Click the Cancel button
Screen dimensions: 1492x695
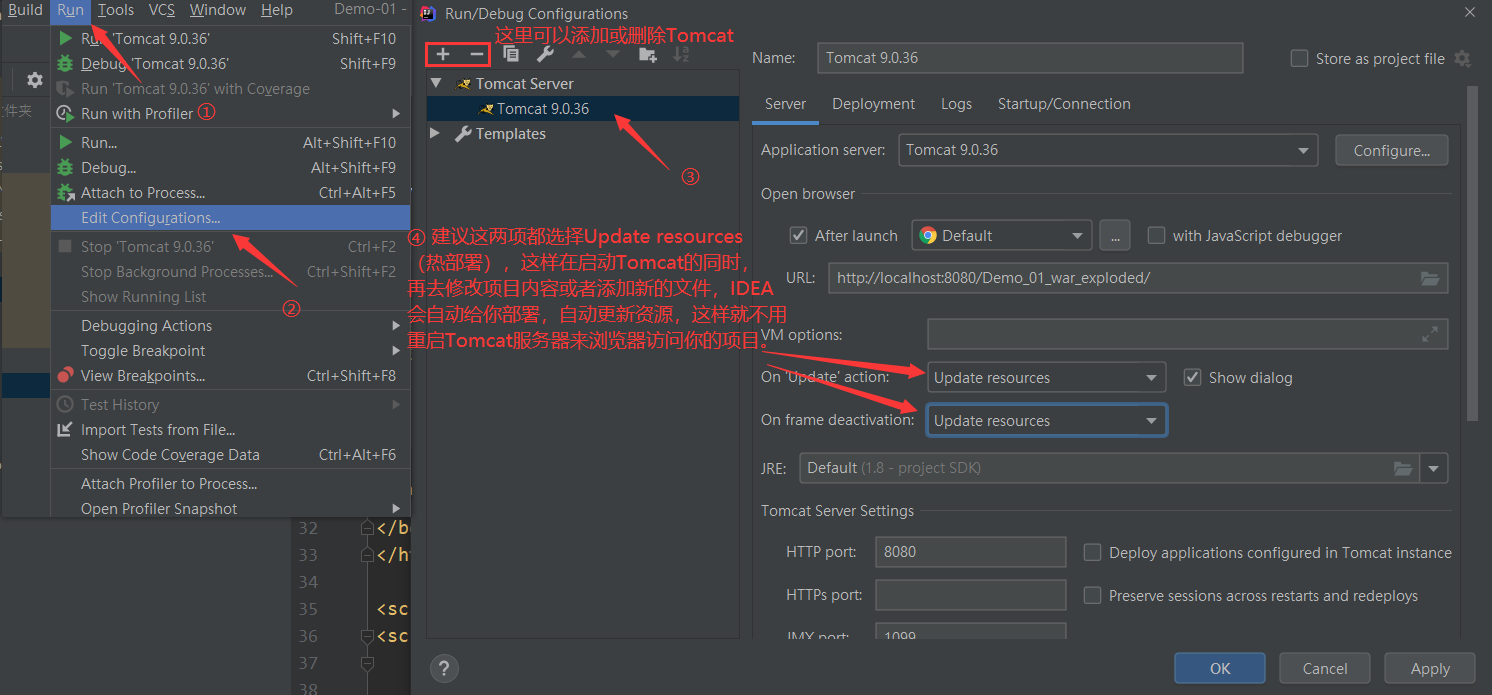click(1325, 668)
